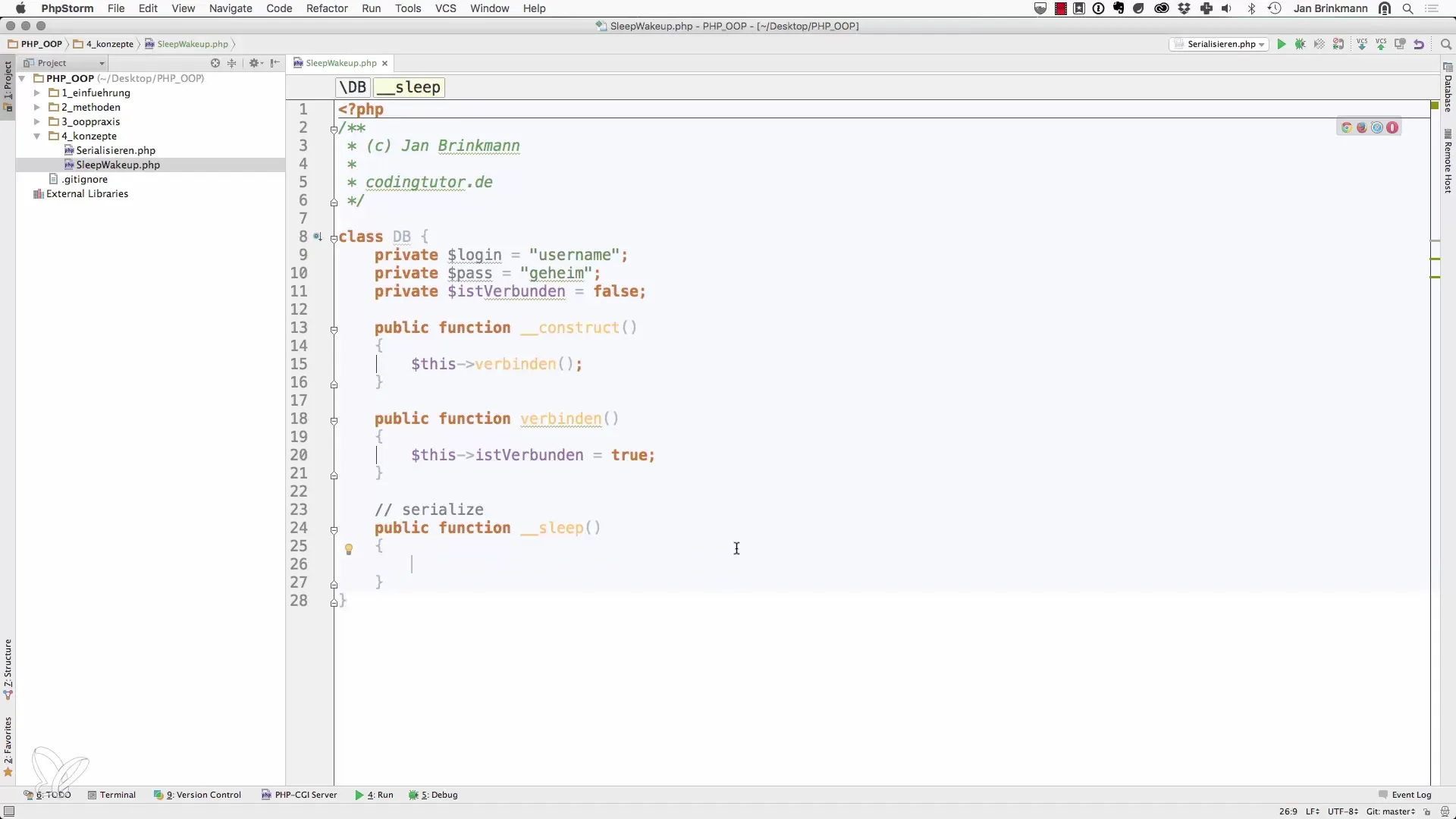Click the Dropbox menu bar icon
This screenshot has height=819, width=1456.
1185,8
